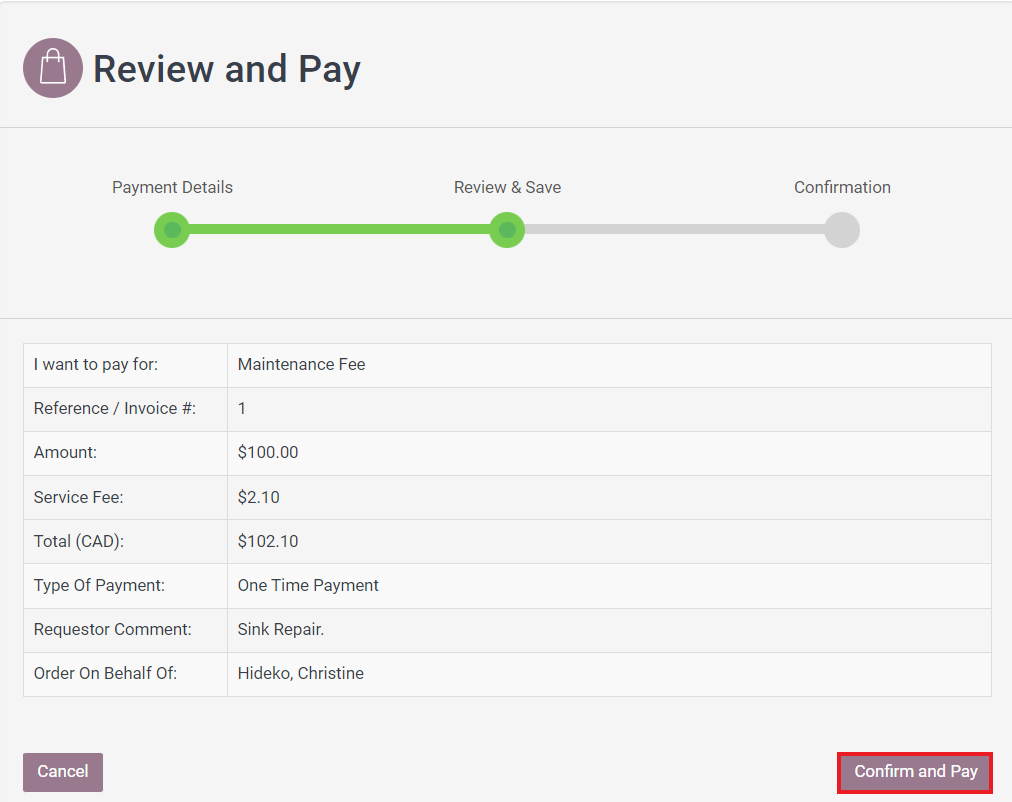Click the Hideko, Christine value
Viewport: 1012px width, 802px height.
(x=301, y=673)
